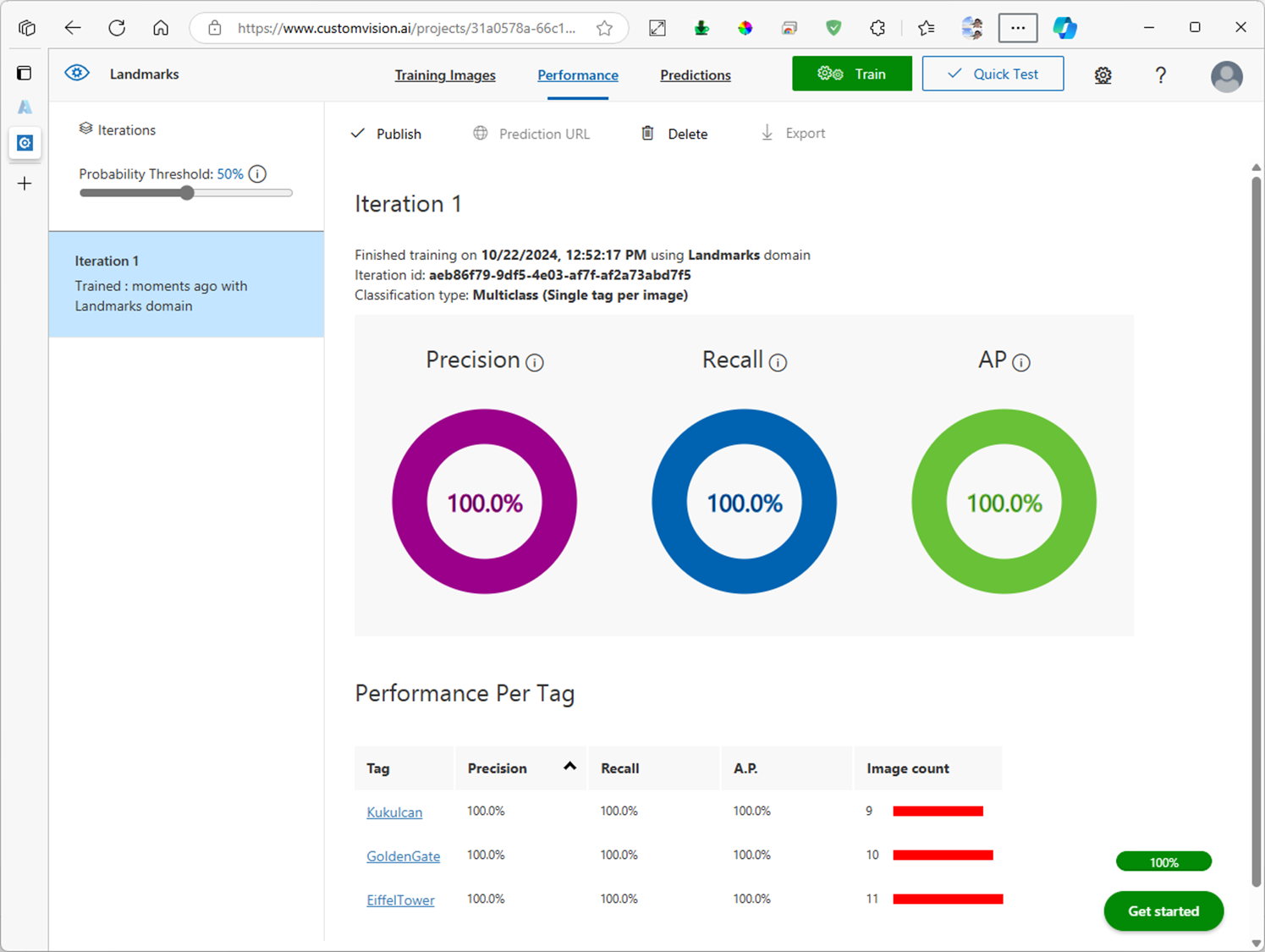Image resolution: width=1265 pixels, height=952 pixels.
Task: Open browser extensions puzzle icon
Action: click(877, 28)
